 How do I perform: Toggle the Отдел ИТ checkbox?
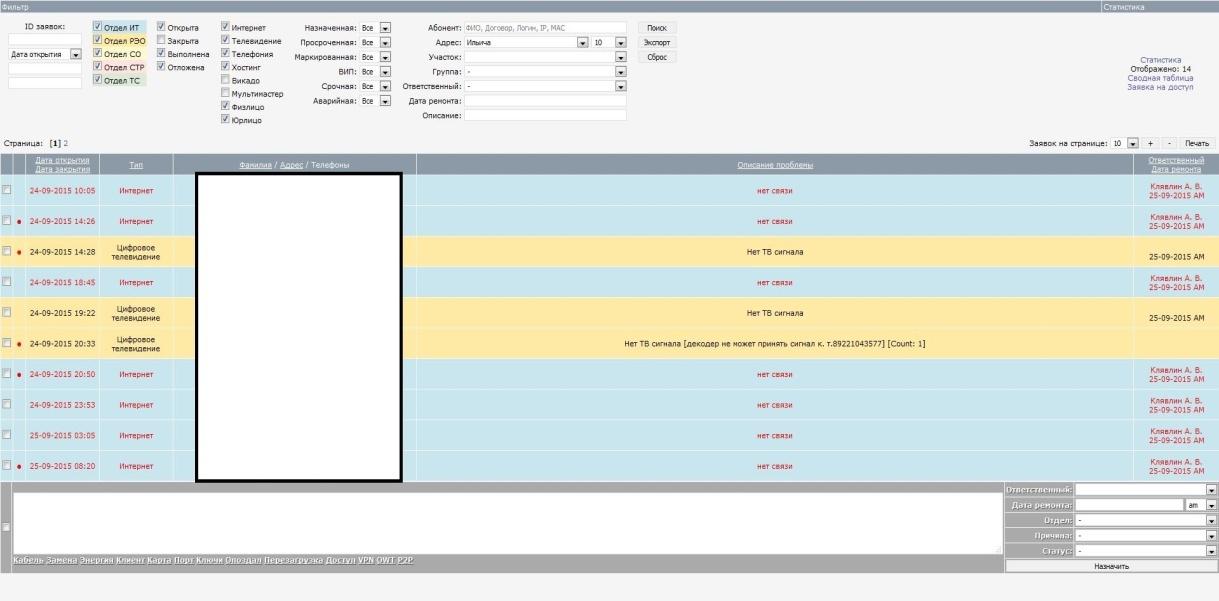pos(98,27)
